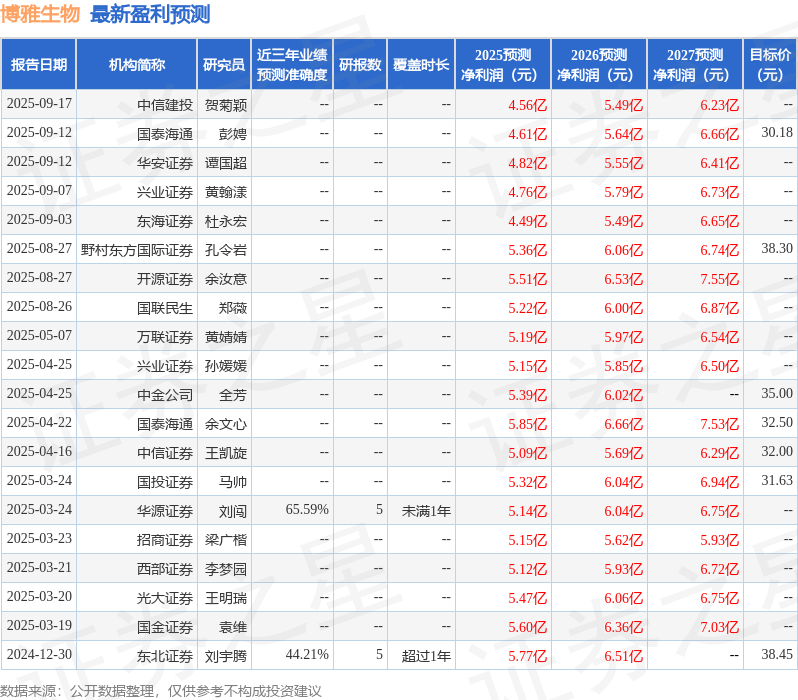Viewport: 798px width, 700px height.
Task: Select researcher 余文心
Action: click(226, 424)
